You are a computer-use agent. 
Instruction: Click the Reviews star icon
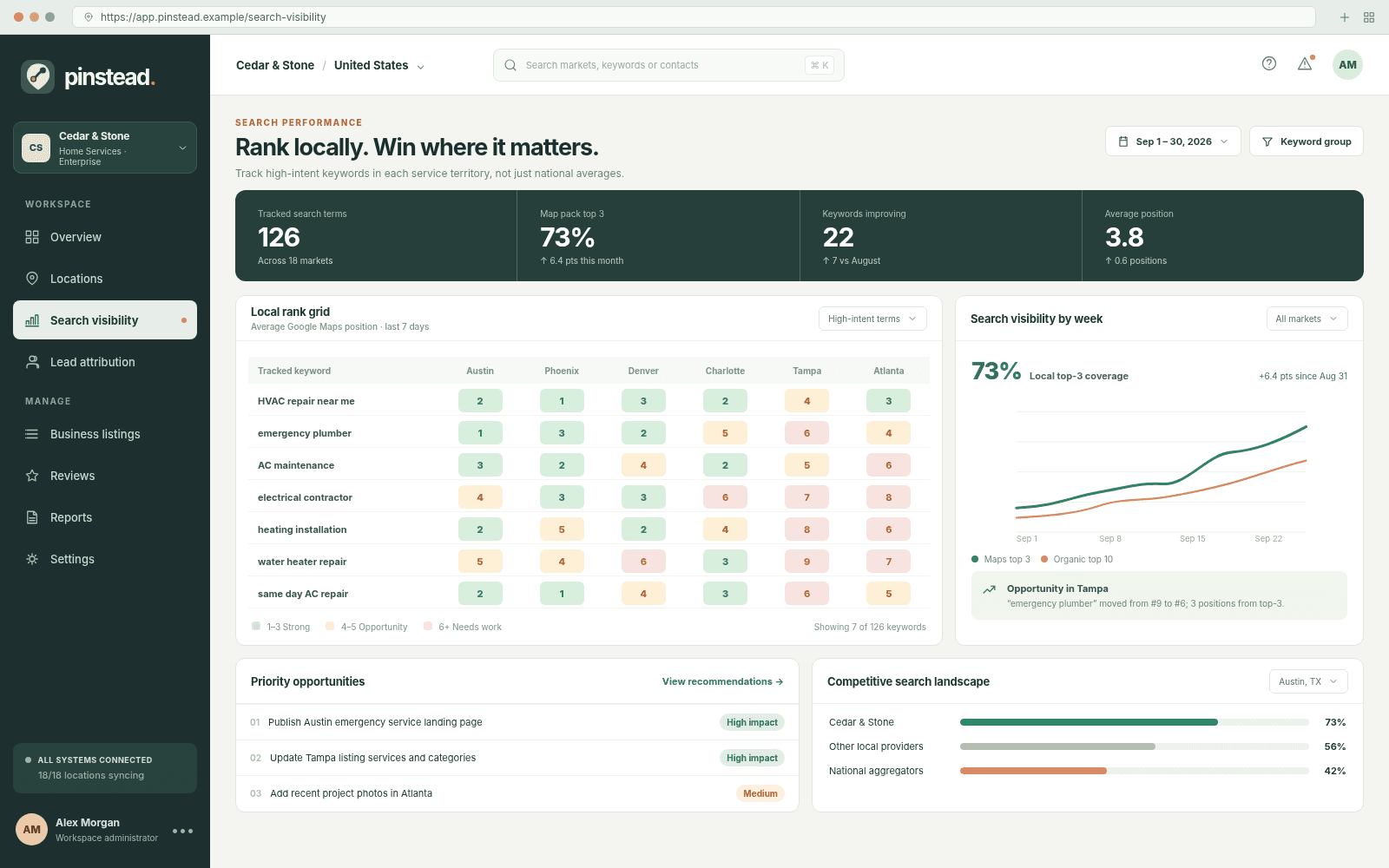[x=32, y=476]
